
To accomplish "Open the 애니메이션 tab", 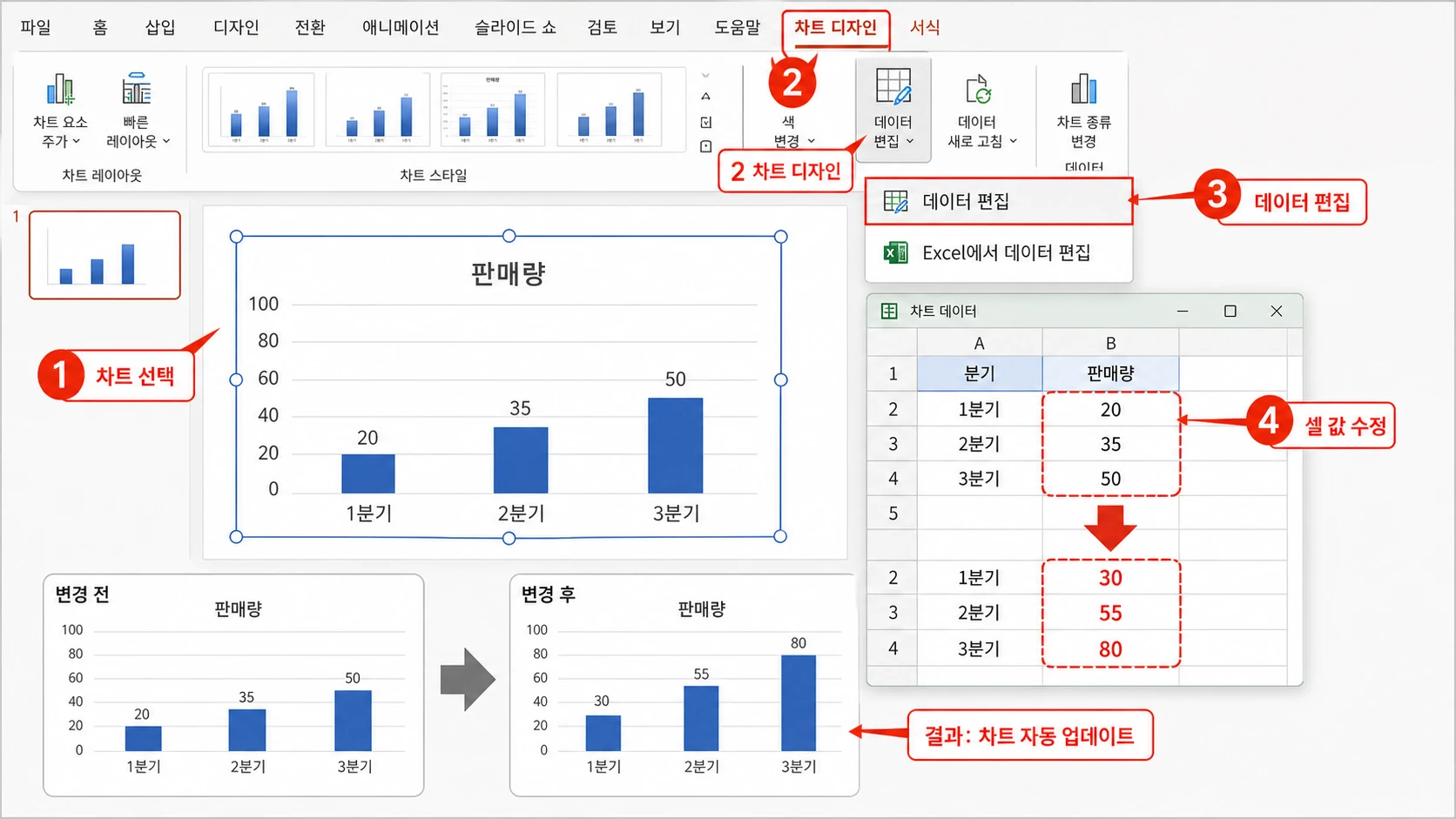I will pyautogui.click(x=401, y=27).
